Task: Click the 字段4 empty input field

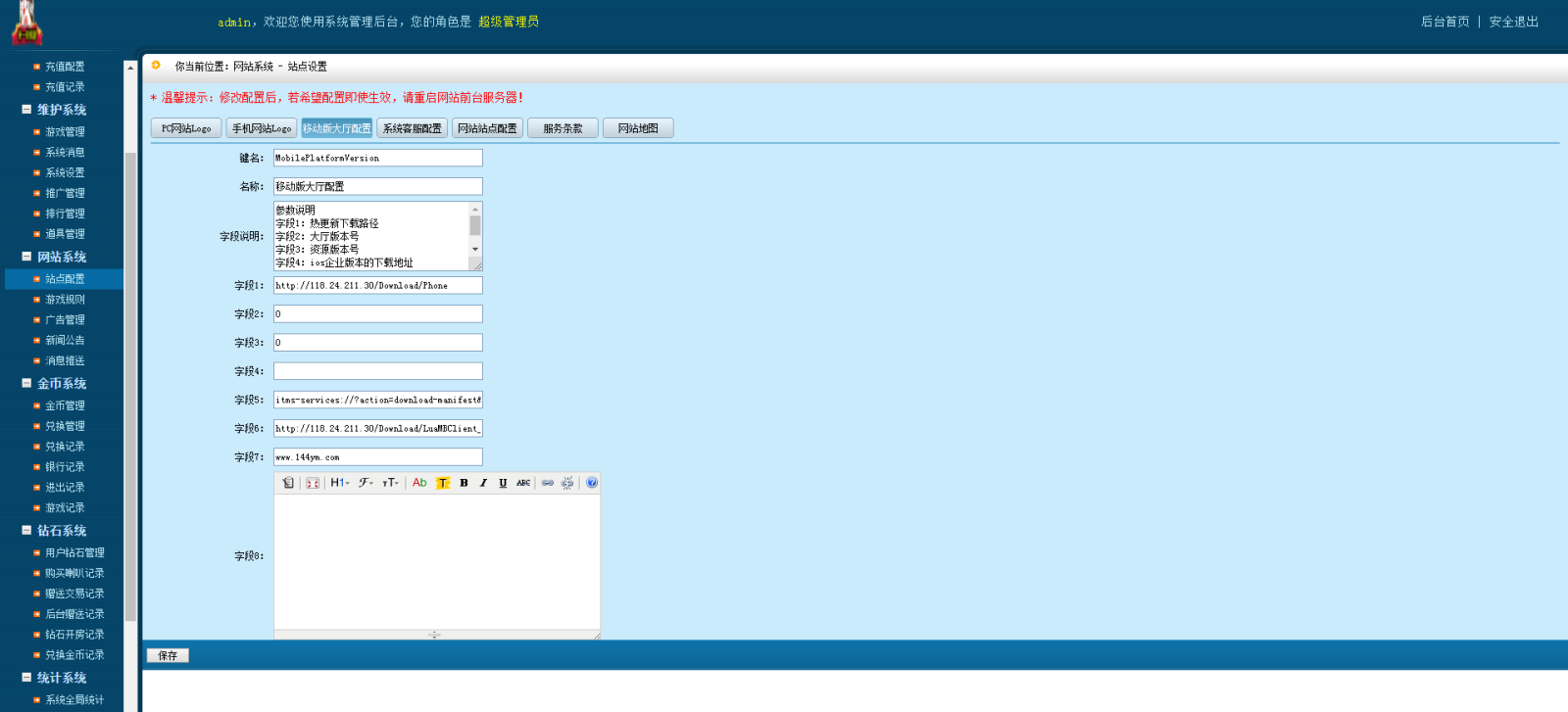Action: (377, 371)
